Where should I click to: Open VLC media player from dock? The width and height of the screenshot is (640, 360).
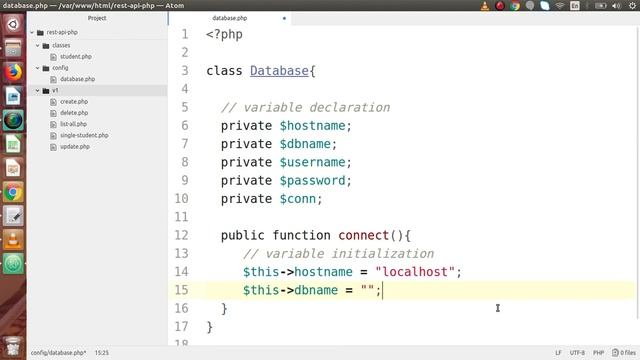click(13, 240)
